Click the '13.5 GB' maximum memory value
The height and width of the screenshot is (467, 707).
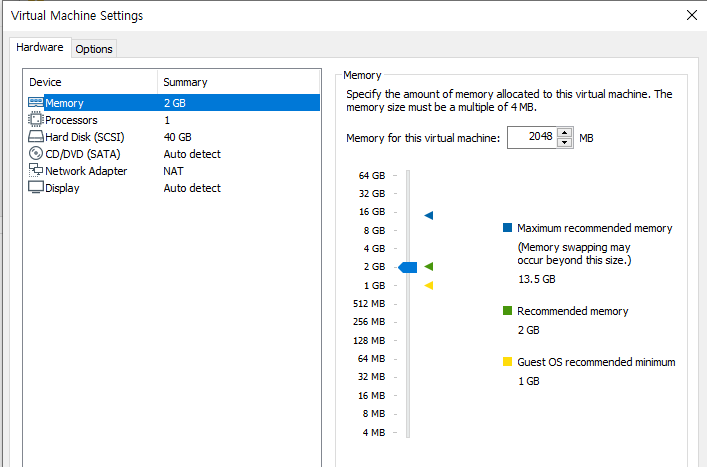(x=537, y=279)
